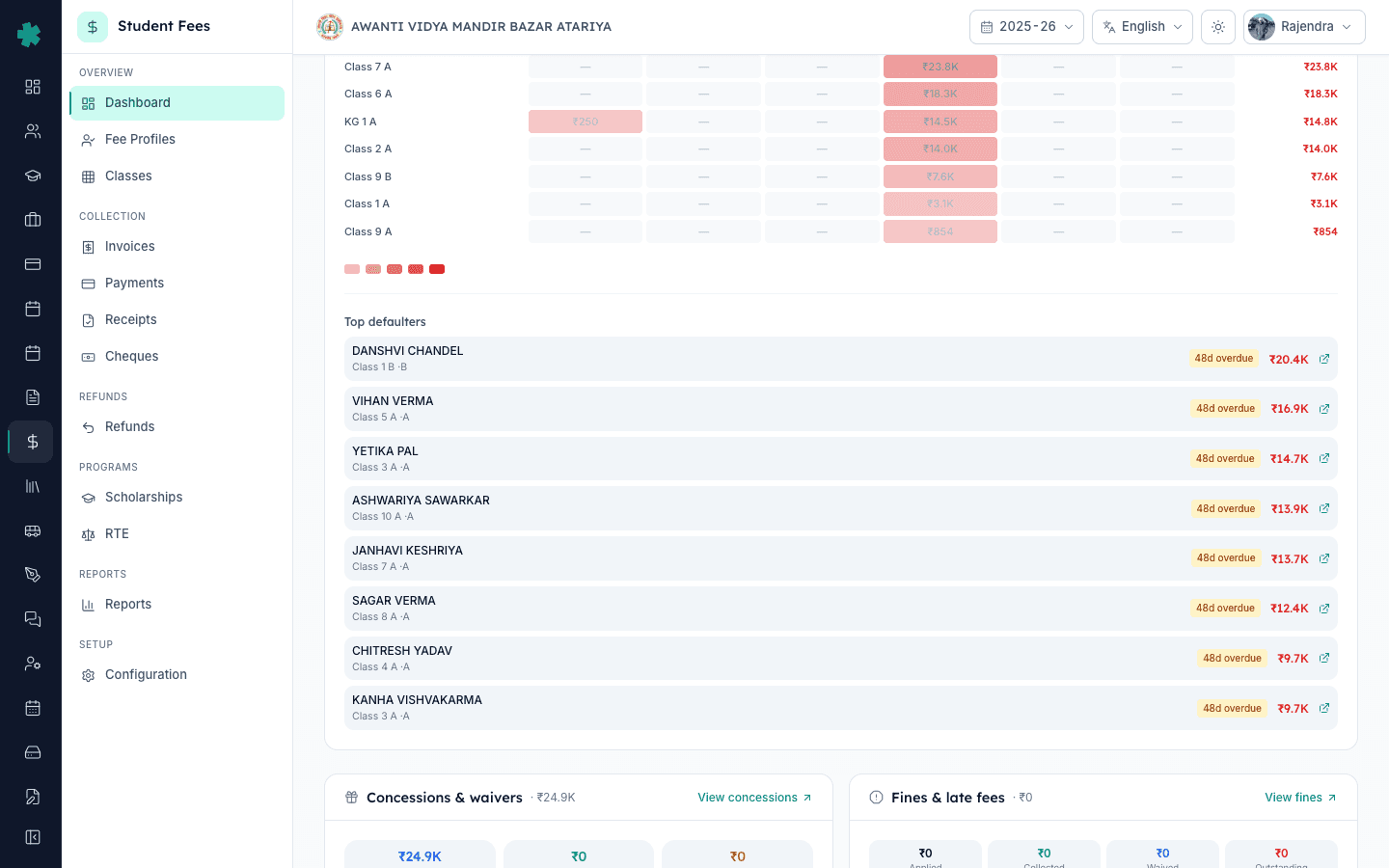This screenshot has height=868, width=1389.
Task: Open the dashboard grid icon in left rail
Action: (x=33, y=87)
